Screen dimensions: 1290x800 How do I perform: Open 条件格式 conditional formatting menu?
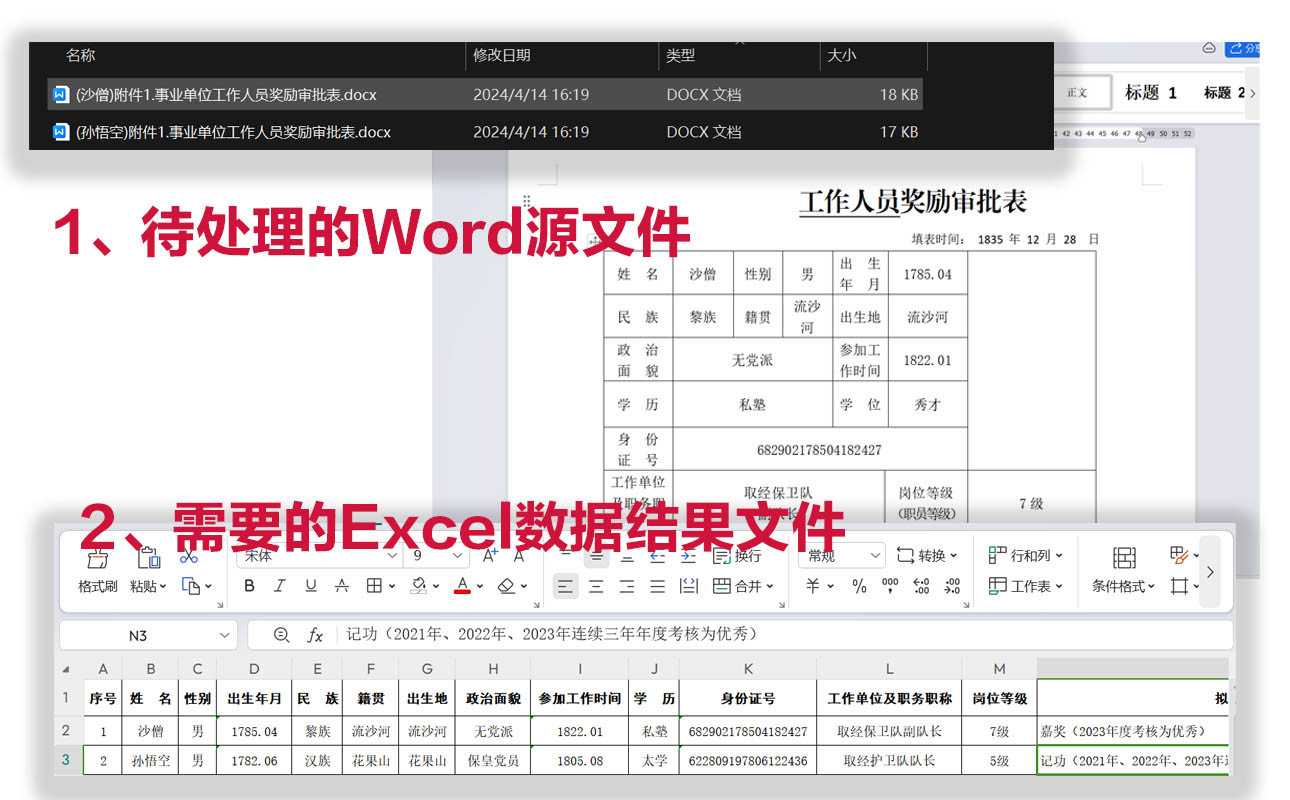click(1124, 570)
